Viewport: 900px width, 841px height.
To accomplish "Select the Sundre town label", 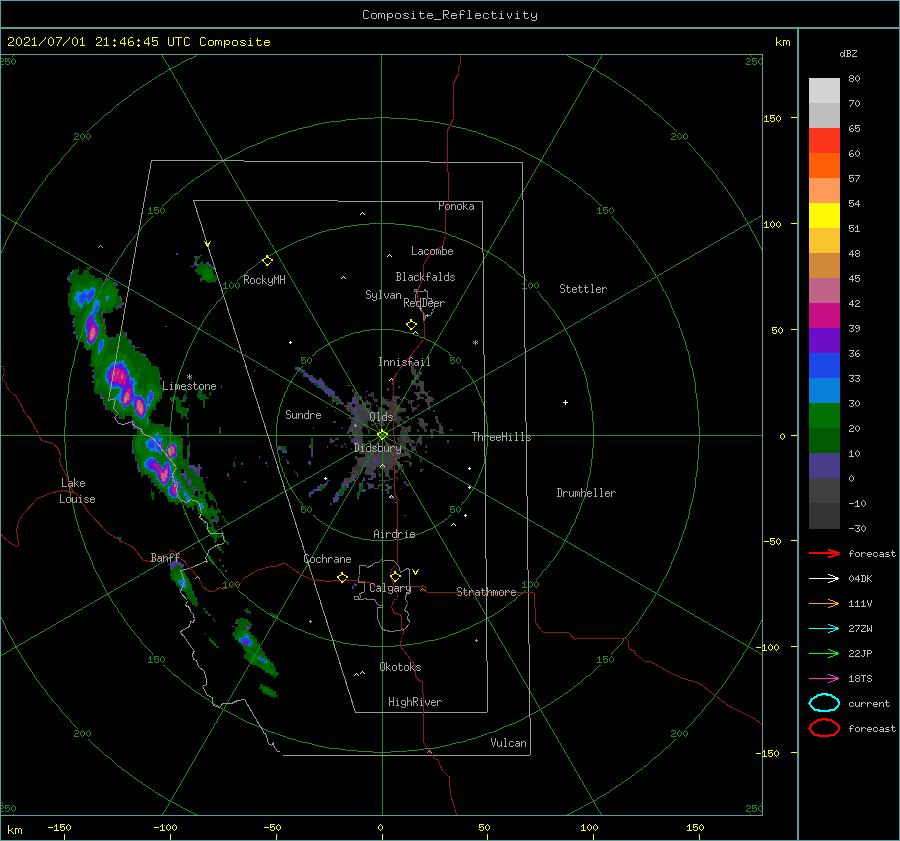I will [303, 414].
